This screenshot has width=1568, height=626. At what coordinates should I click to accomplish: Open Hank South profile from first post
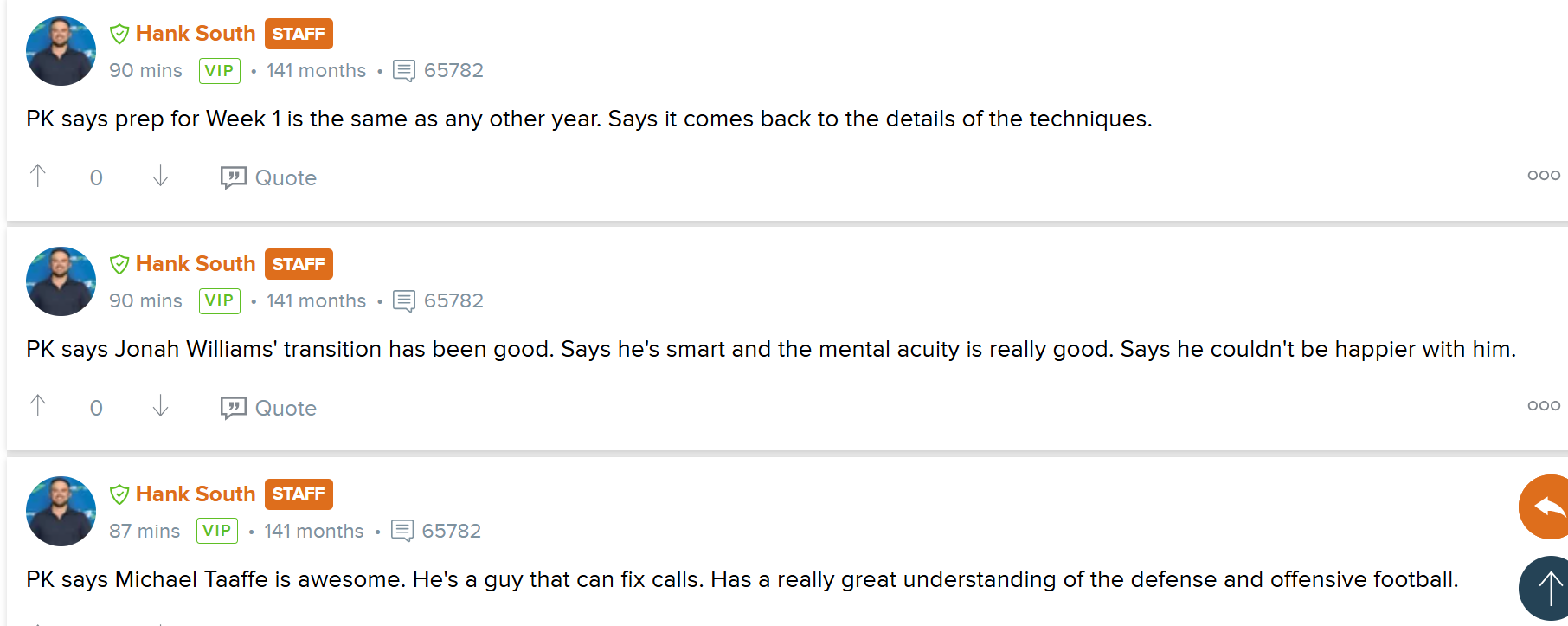(x=196, y=34)
